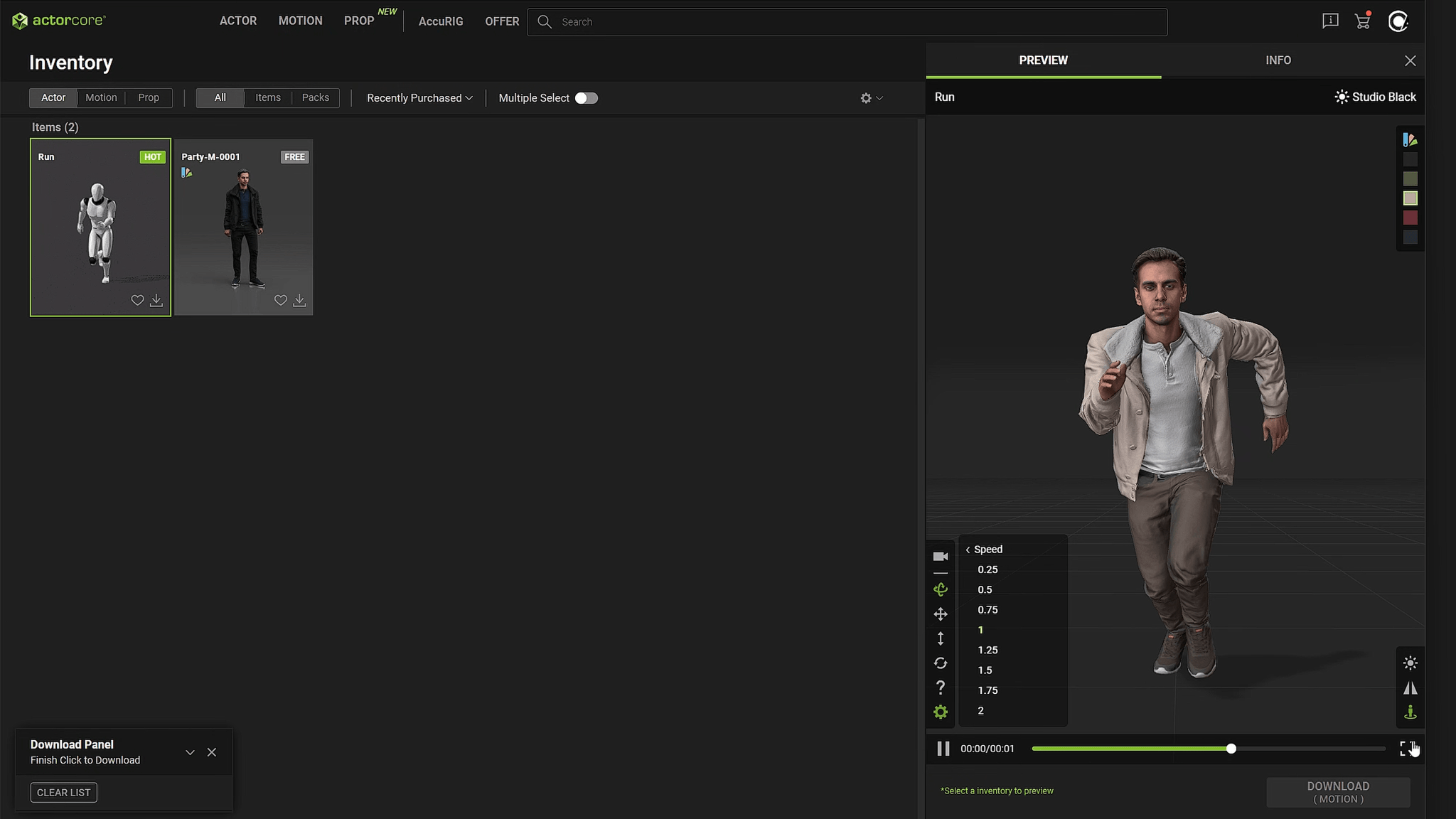Select the zoom vertical arrow tool
This screenshot has height=819, width=1456.
941,638
